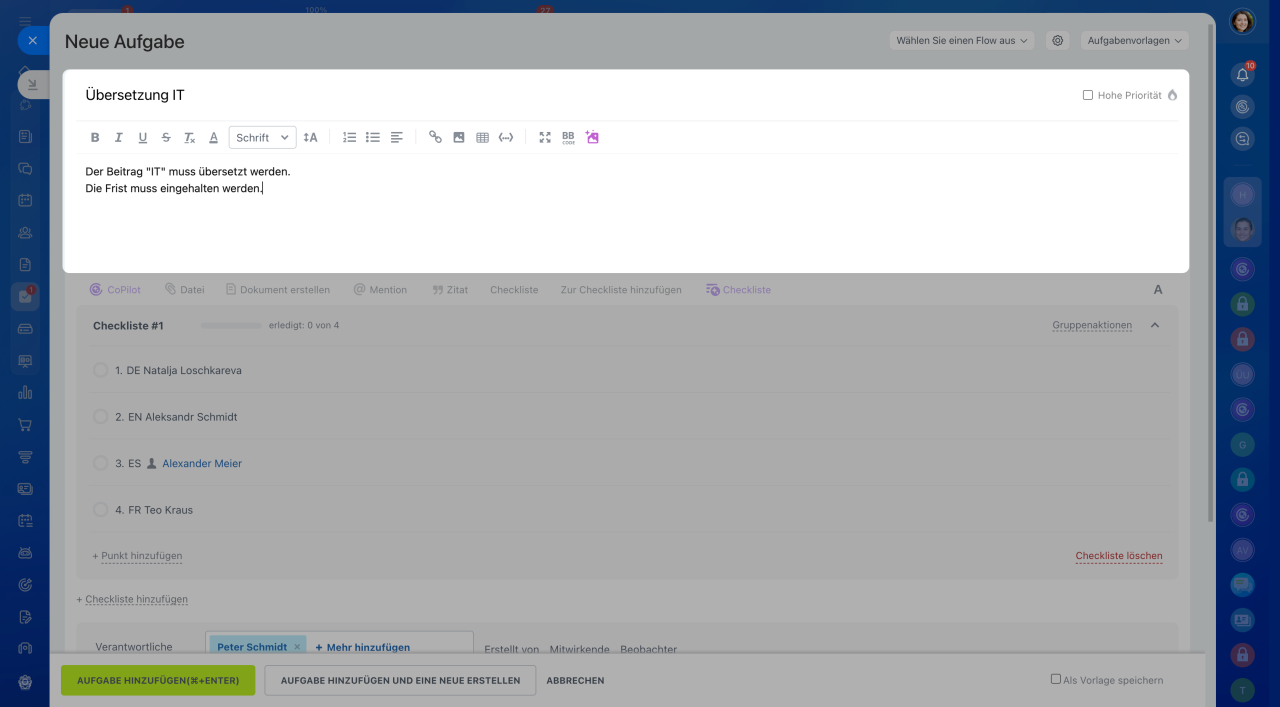Expand editor to fullscreen

pyautogui.click(x=545, y=138)
